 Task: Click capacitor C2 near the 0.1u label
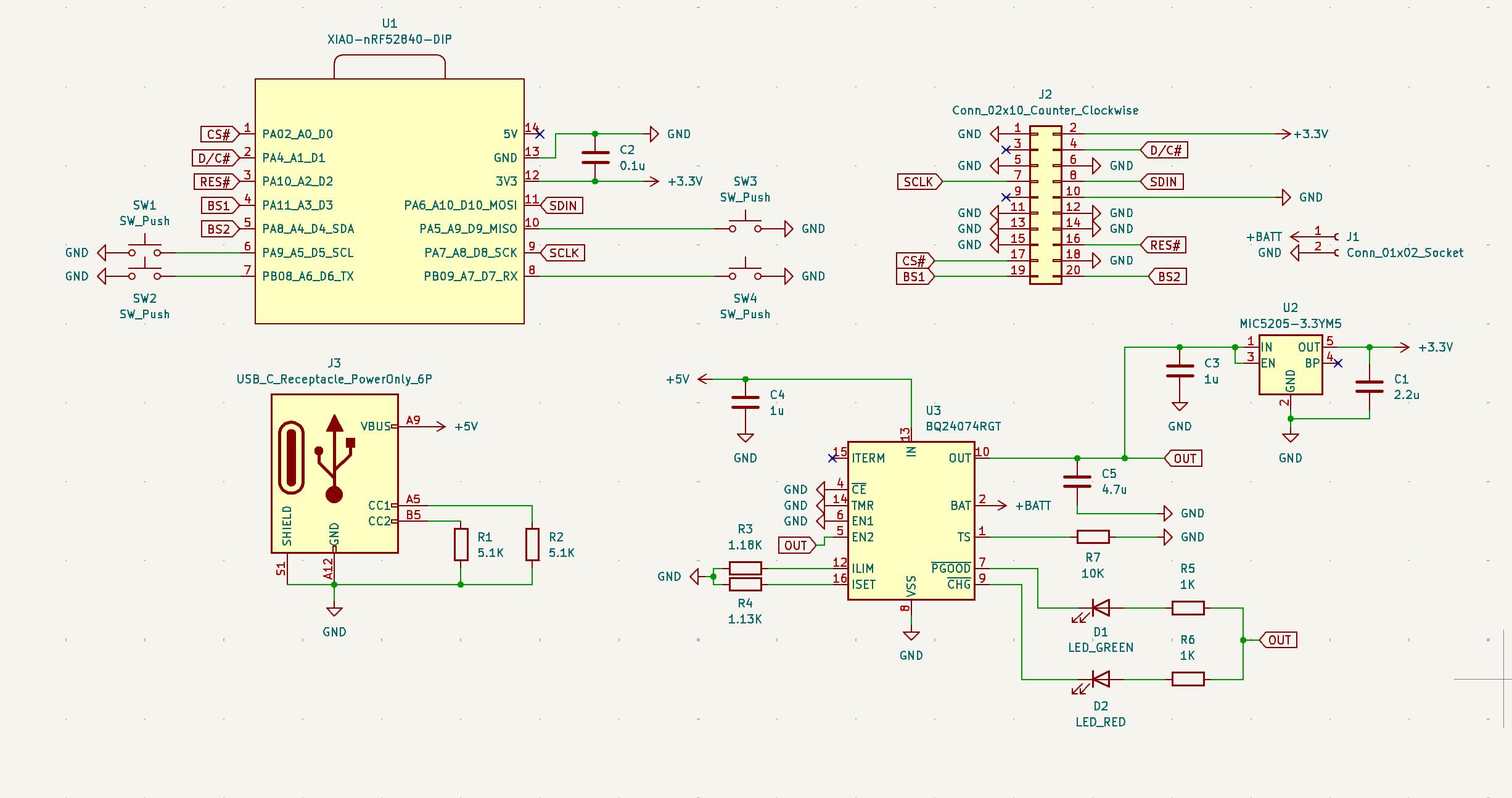click(x=594, y=157)
